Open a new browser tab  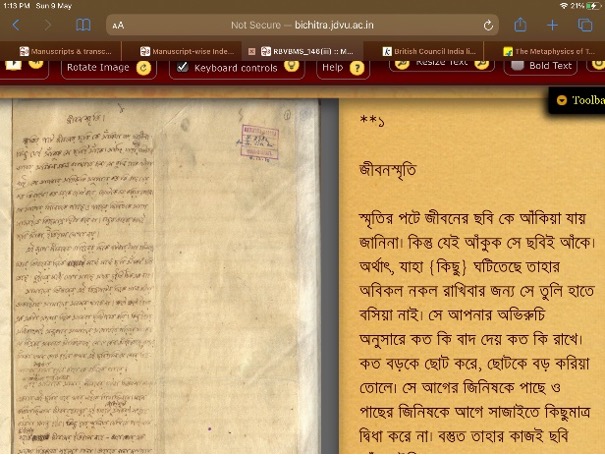(552, 24)
